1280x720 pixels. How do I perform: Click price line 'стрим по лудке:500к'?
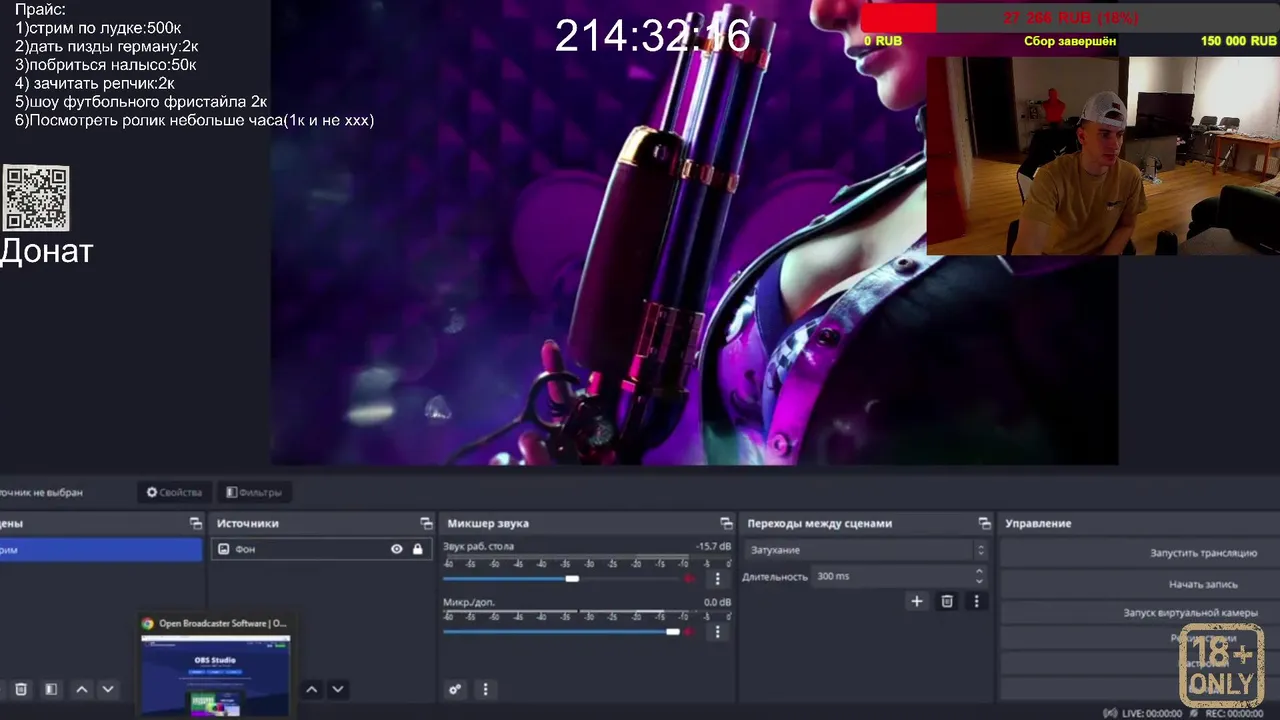tap(98, 27)
